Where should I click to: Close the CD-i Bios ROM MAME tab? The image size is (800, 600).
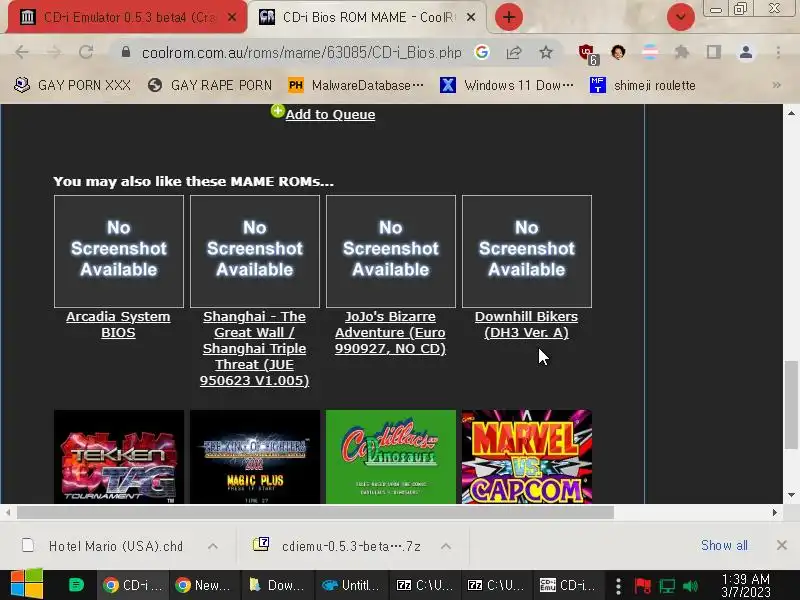tap(471, 17)
